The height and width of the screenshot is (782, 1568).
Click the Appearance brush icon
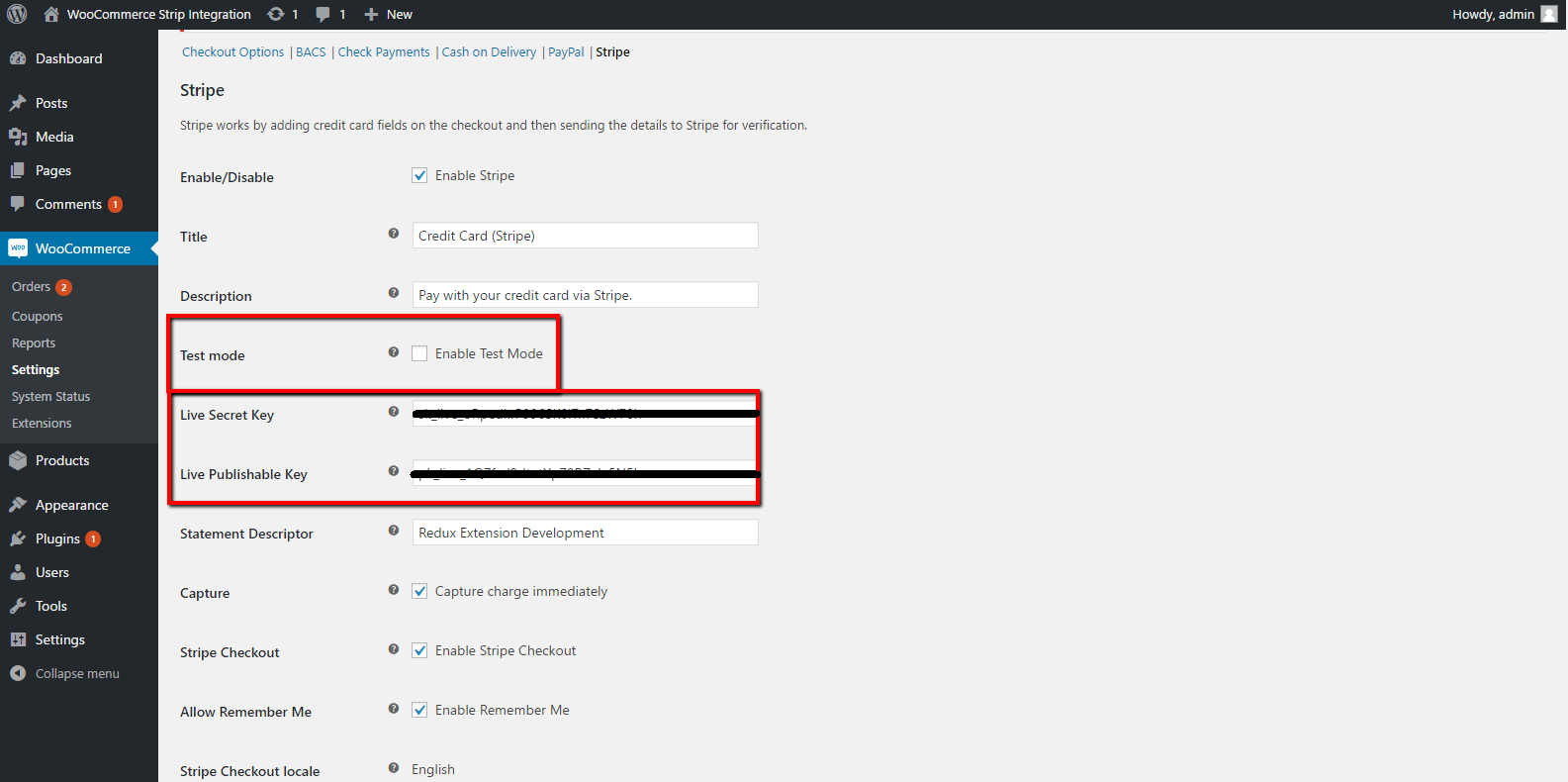coord(18,505)
